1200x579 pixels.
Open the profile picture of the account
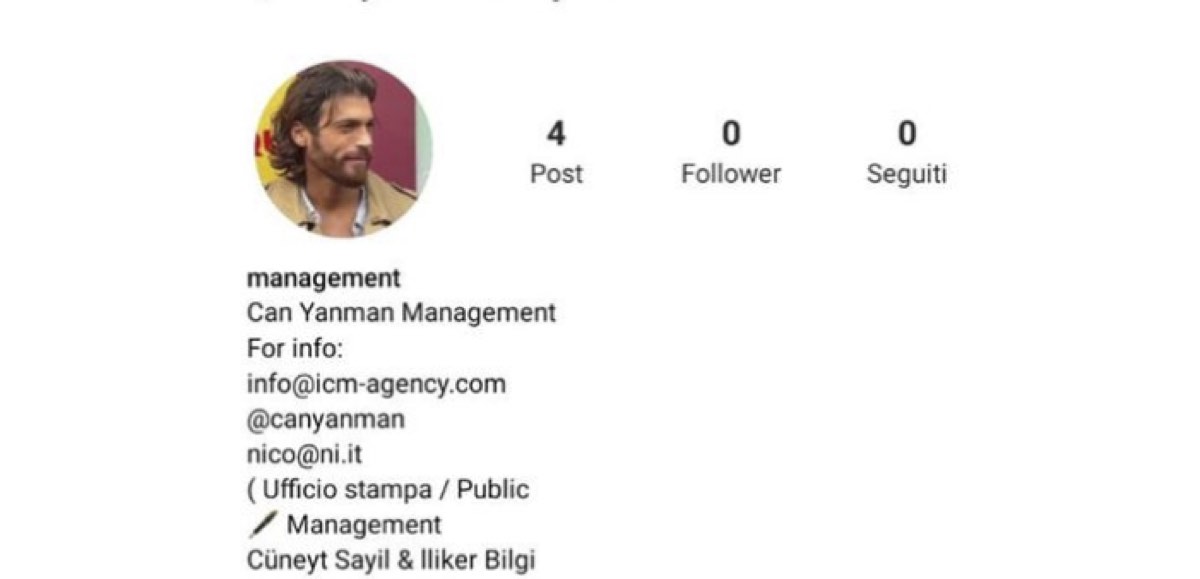tap(344, 149)
